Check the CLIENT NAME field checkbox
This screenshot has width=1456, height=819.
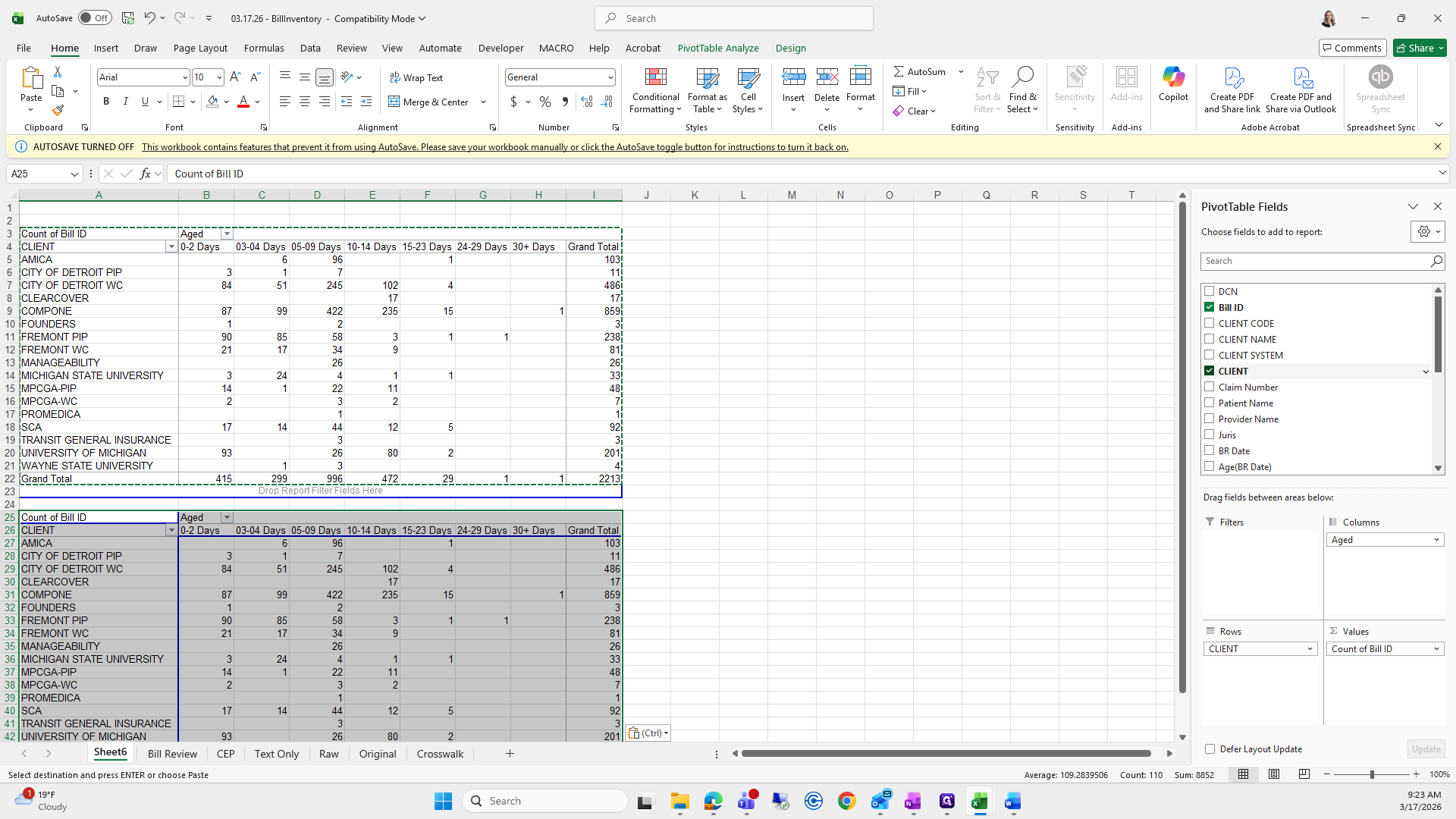tap(1210, 339)
